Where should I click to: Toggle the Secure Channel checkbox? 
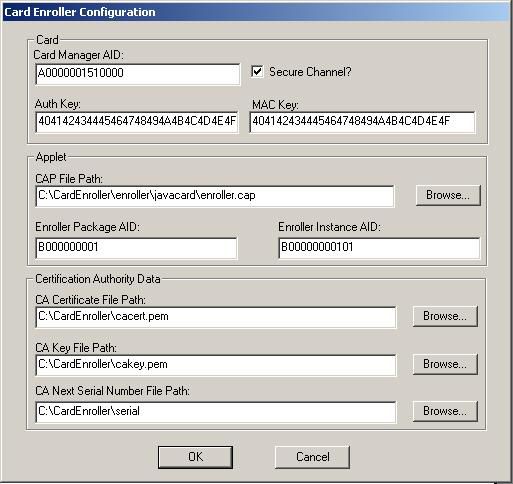(x=257, y=72)
